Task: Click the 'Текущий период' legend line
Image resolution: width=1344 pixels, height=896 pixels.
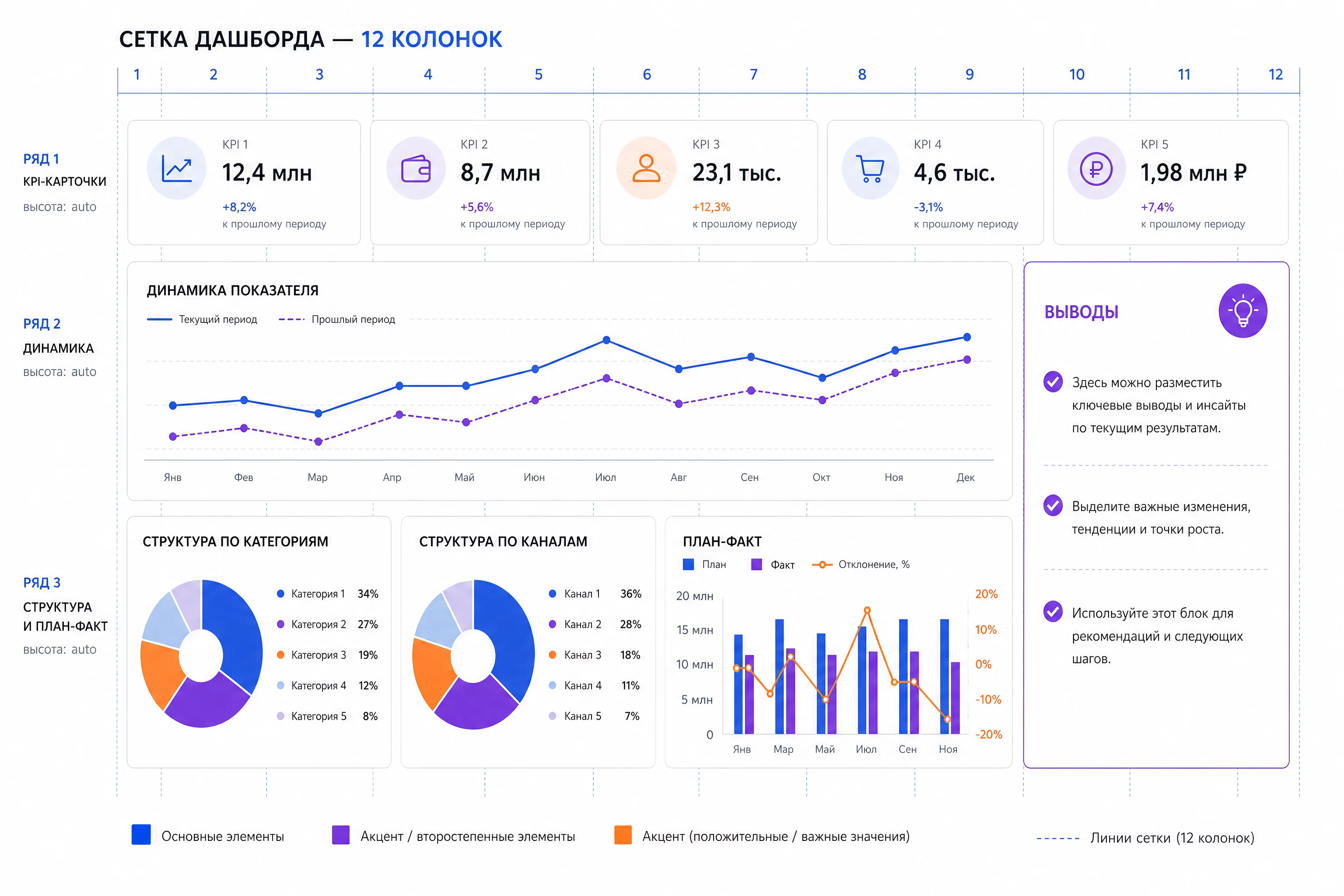Action: (159, 319)
